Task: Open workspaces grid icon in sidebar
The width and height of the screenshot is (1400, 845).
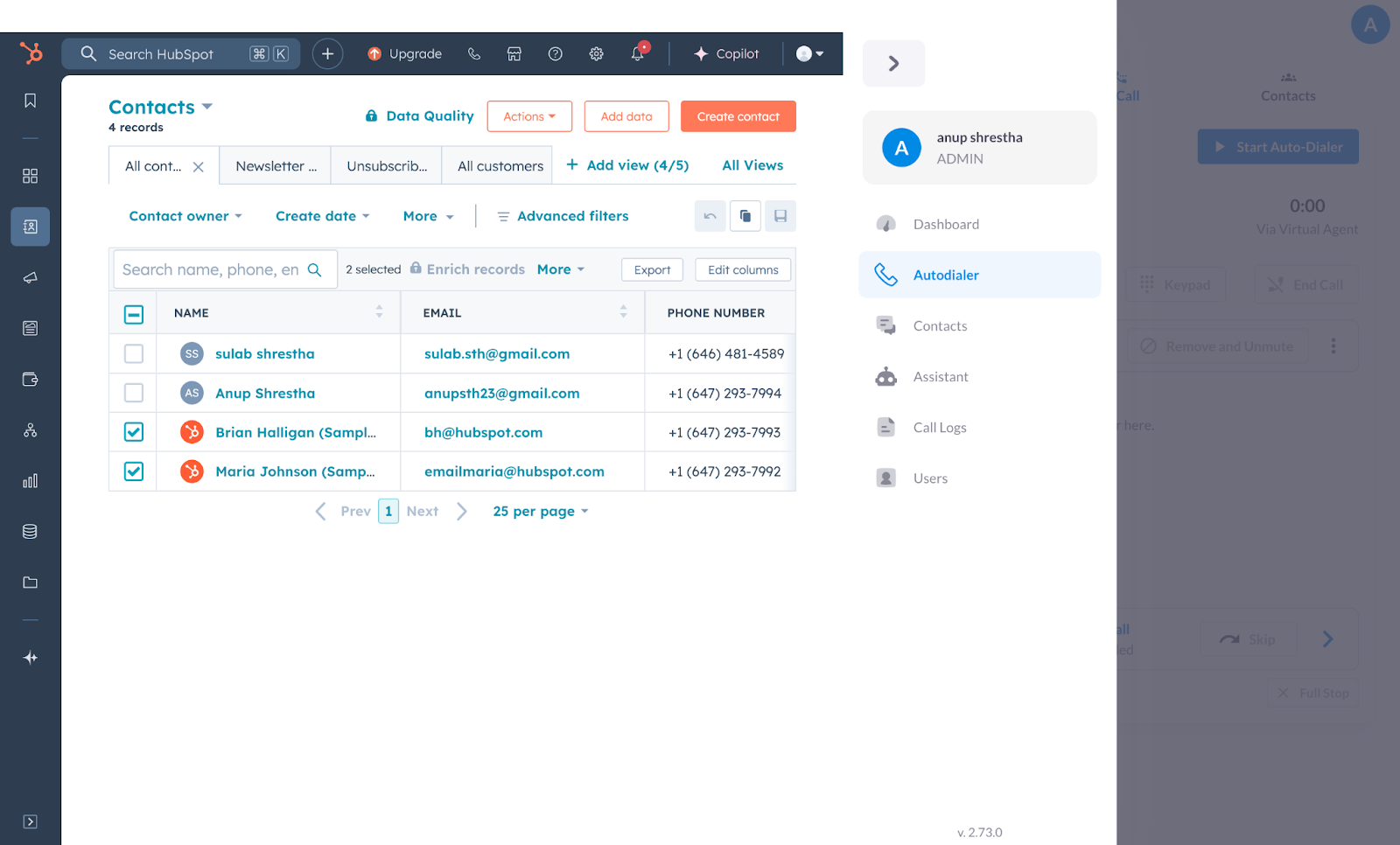Action: tap(30, 176)
